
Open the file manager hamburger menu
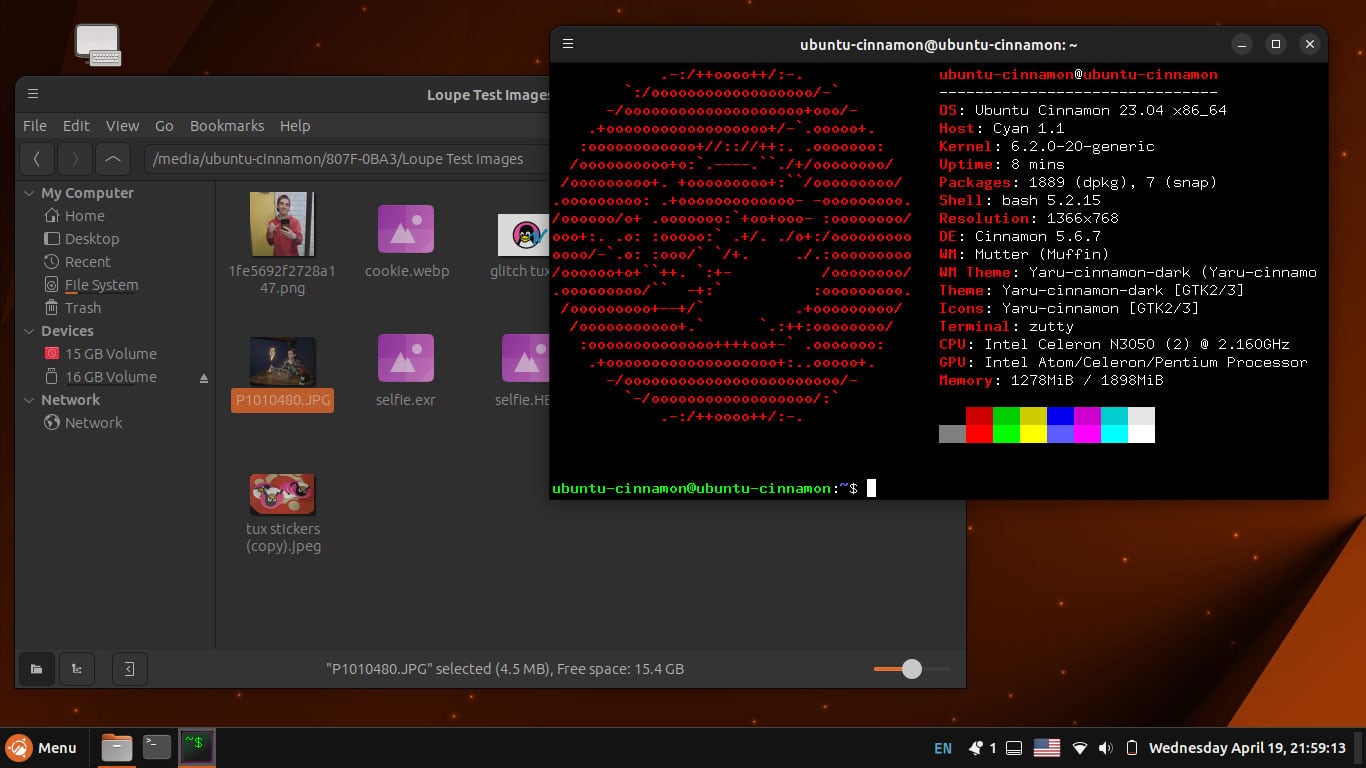[x=33, y=94]
